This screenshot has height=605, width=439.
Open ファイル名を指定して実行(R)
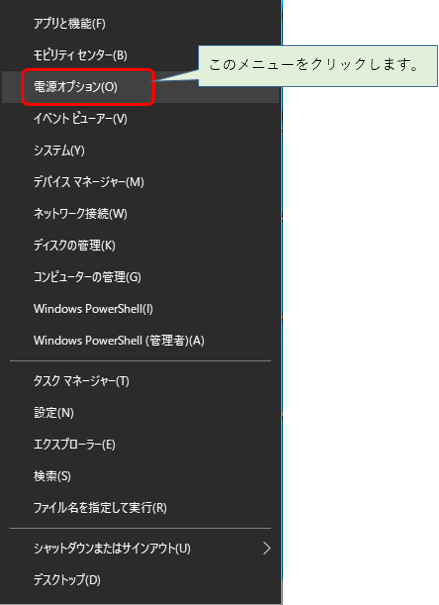140,508
